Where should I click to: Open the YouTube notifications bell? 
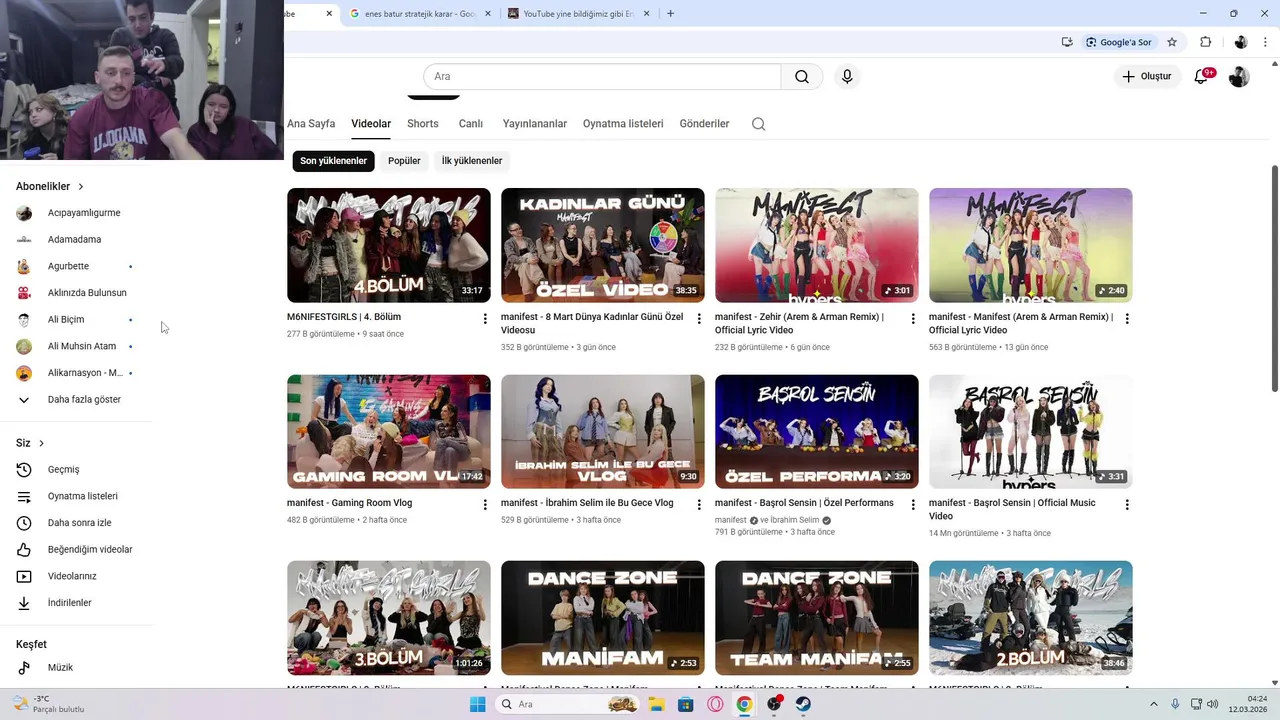[x=1202, y=76]
